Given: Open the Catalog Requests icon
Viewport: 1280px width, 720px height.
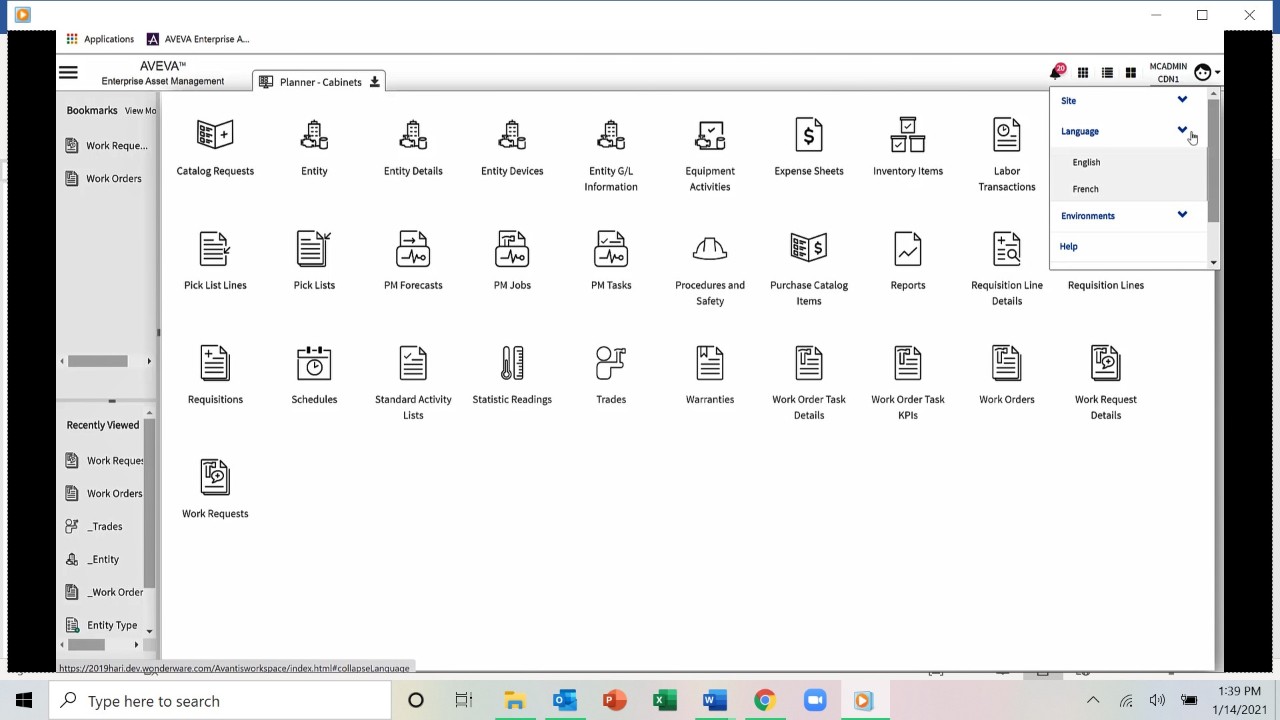Looking at the screenshot, I should pyautogui.click(x=215, y=136).
